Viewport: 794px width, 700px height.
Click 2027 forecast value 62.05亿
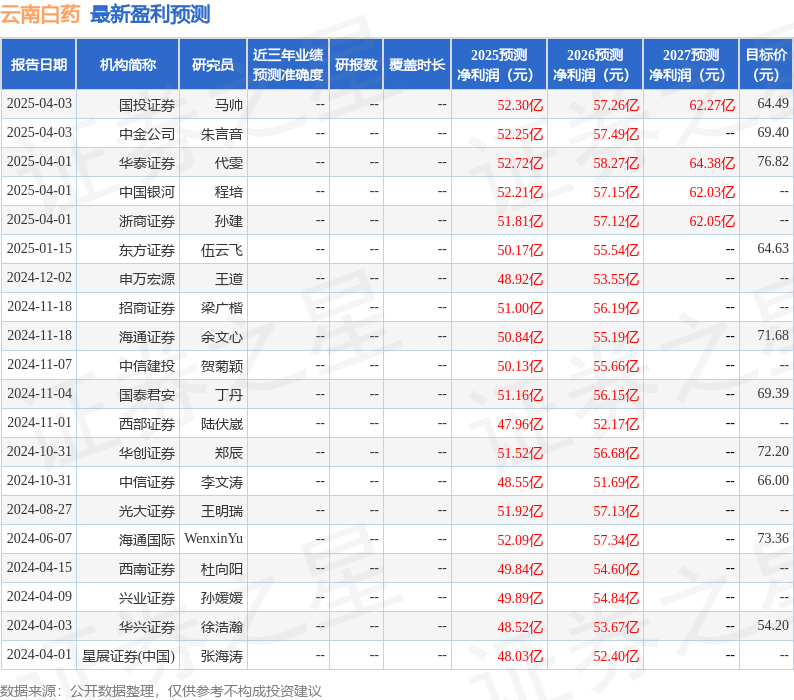711,221
